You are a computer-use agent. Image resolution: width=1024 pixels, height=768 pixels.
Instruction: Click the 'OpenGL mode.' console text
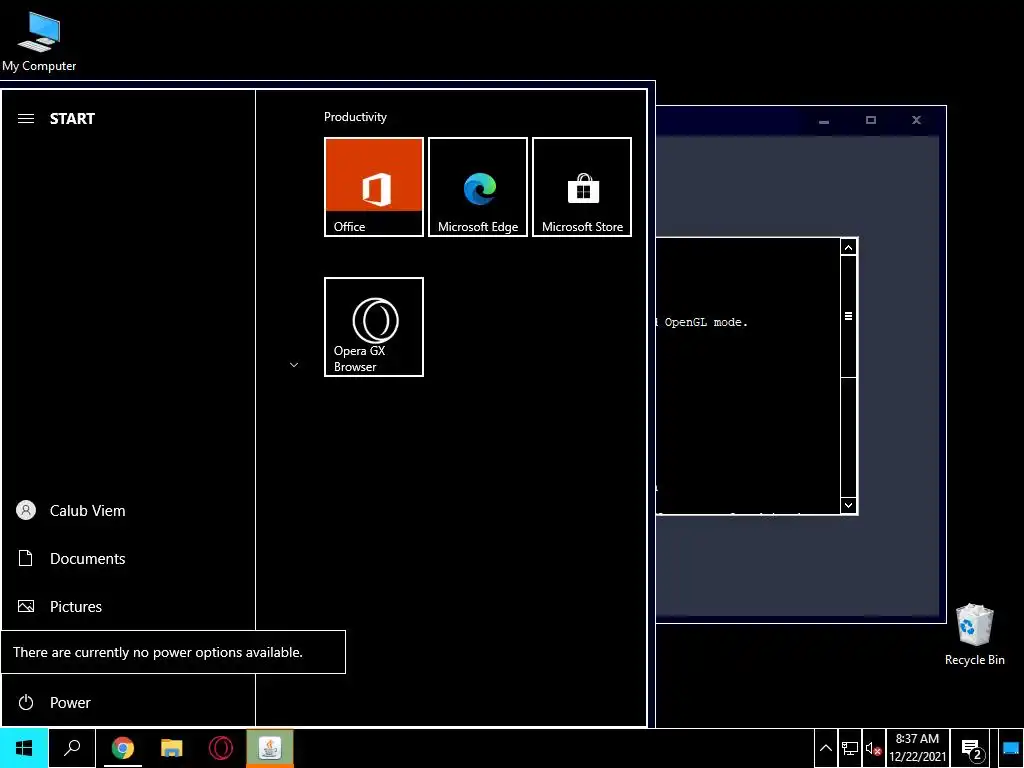click(706, 322)
